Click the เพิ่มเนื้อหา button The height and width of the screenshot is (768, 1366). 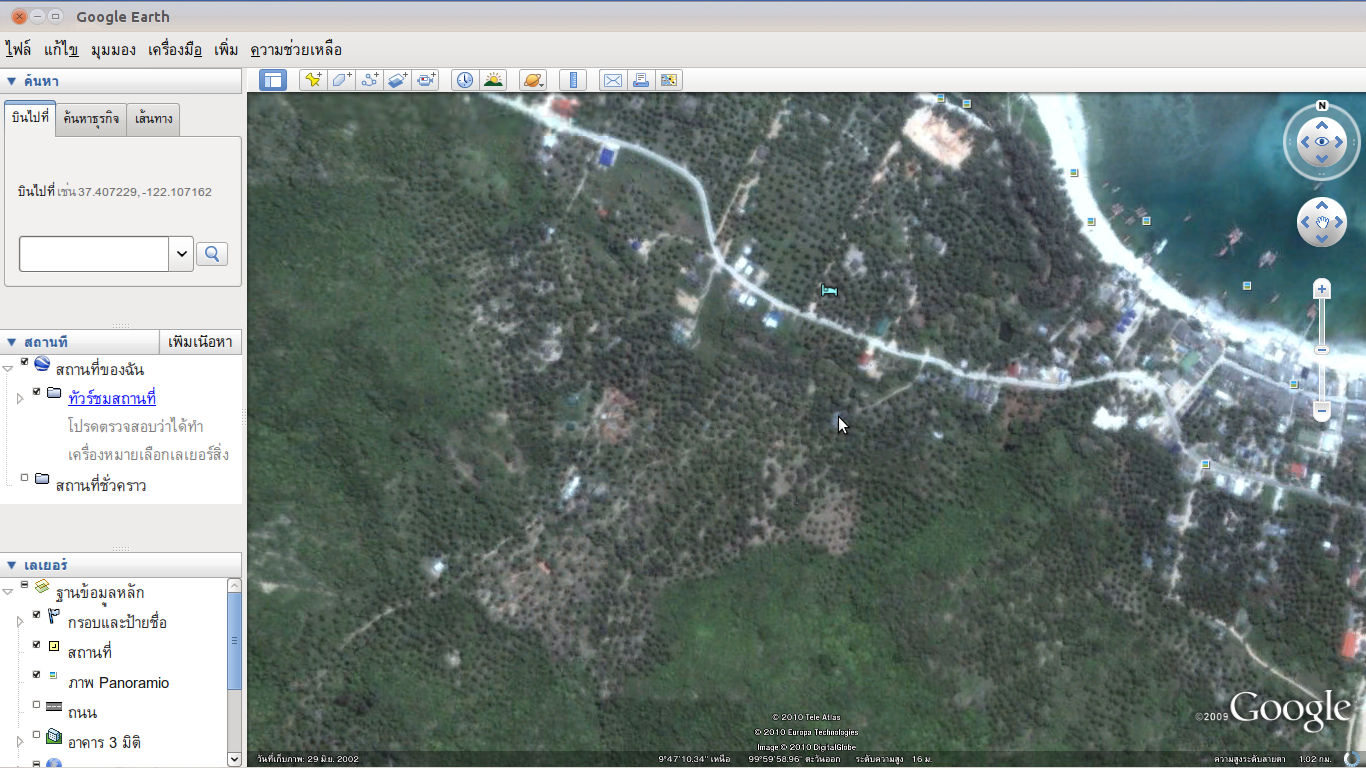pos(200,342)
